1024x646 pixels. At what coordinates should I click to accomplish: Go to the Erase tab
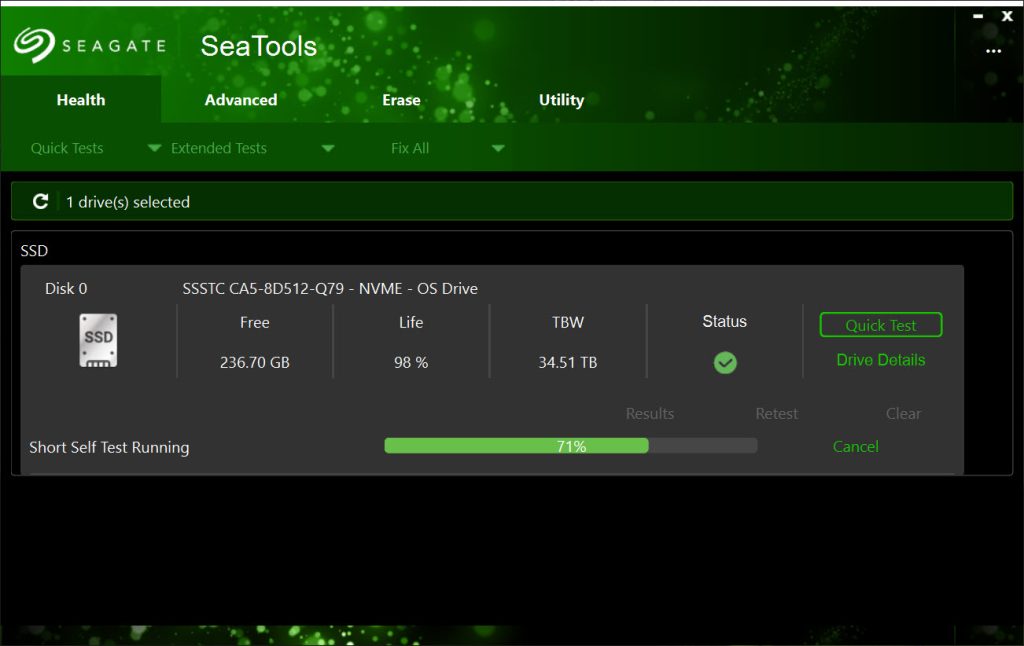pos(401,100)
